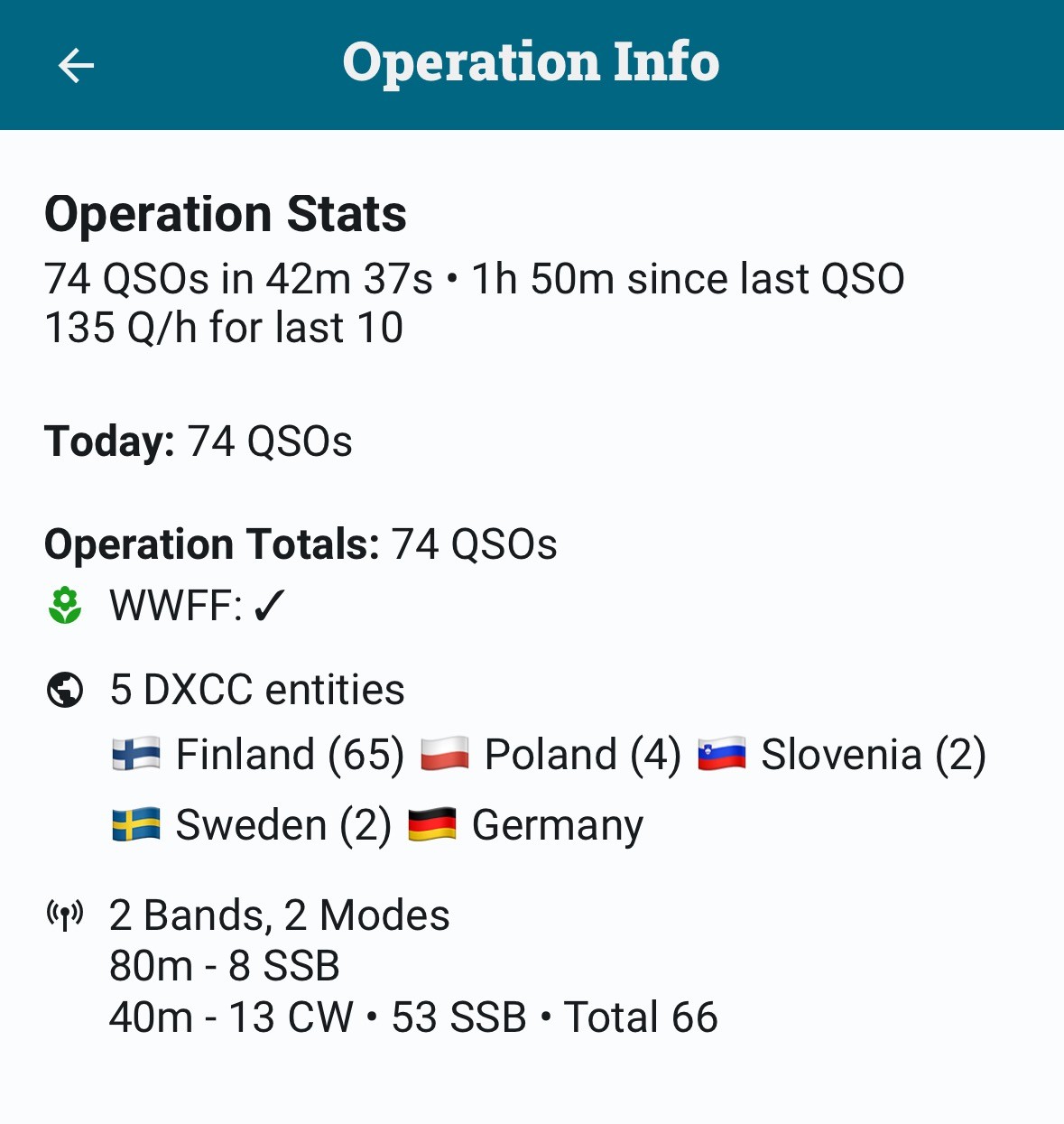Viewport: 1064px width, 1124px height.
Task: Click the WWFF checkmark
Action: tap(269, 606)
